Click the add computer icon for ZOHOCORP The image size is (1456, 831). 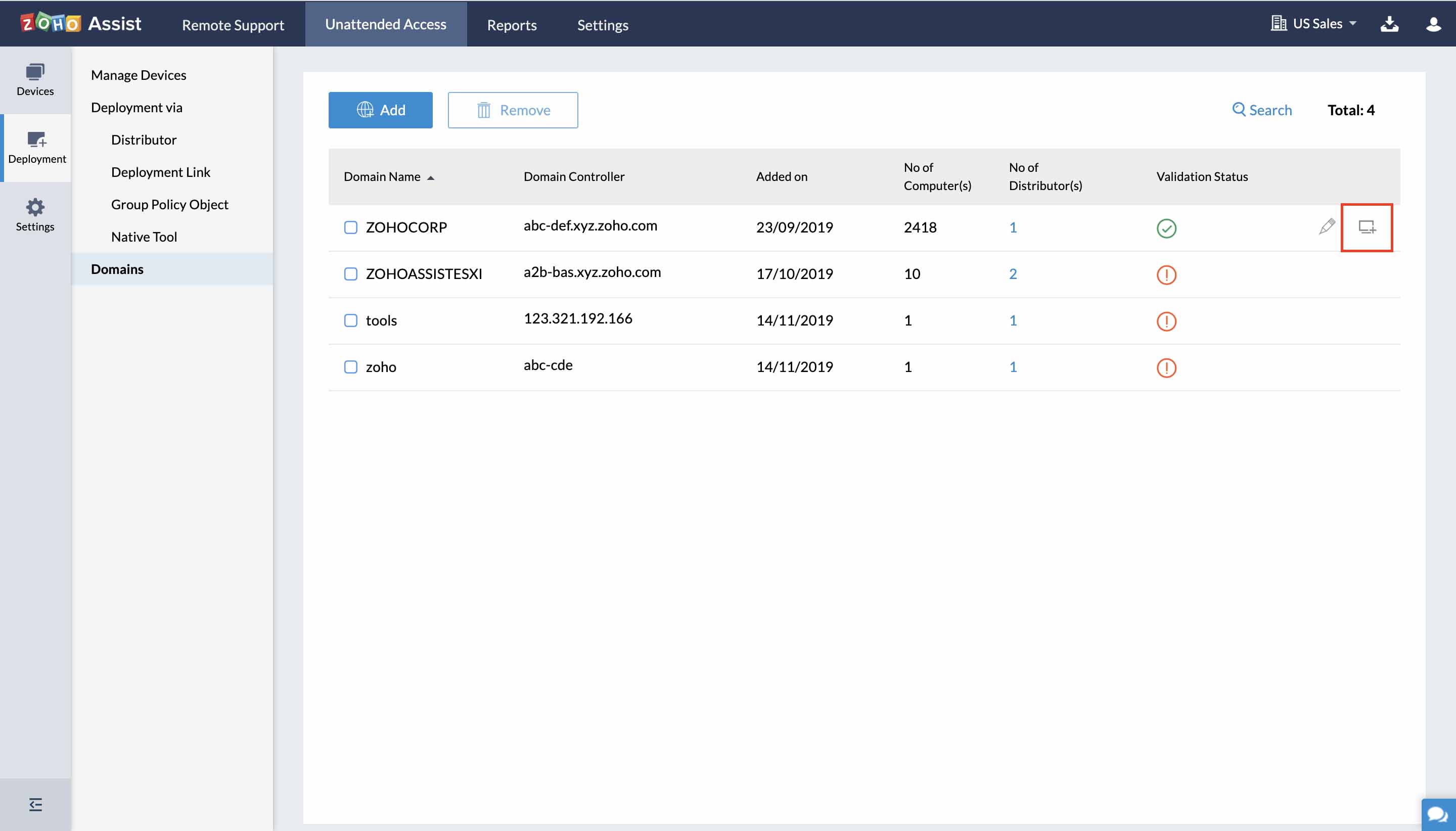coord(1367,227)
